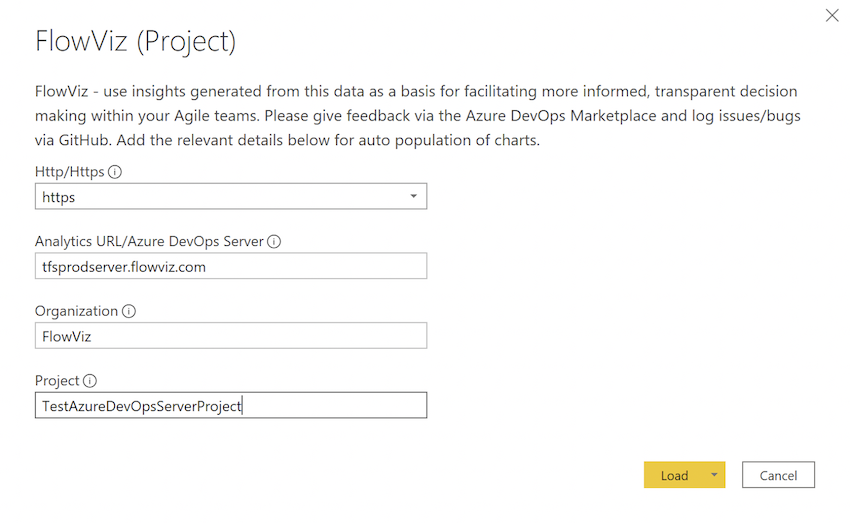Click the Organization field label
The width and height of the screenshot is (850, 523).
click(77, 311)
